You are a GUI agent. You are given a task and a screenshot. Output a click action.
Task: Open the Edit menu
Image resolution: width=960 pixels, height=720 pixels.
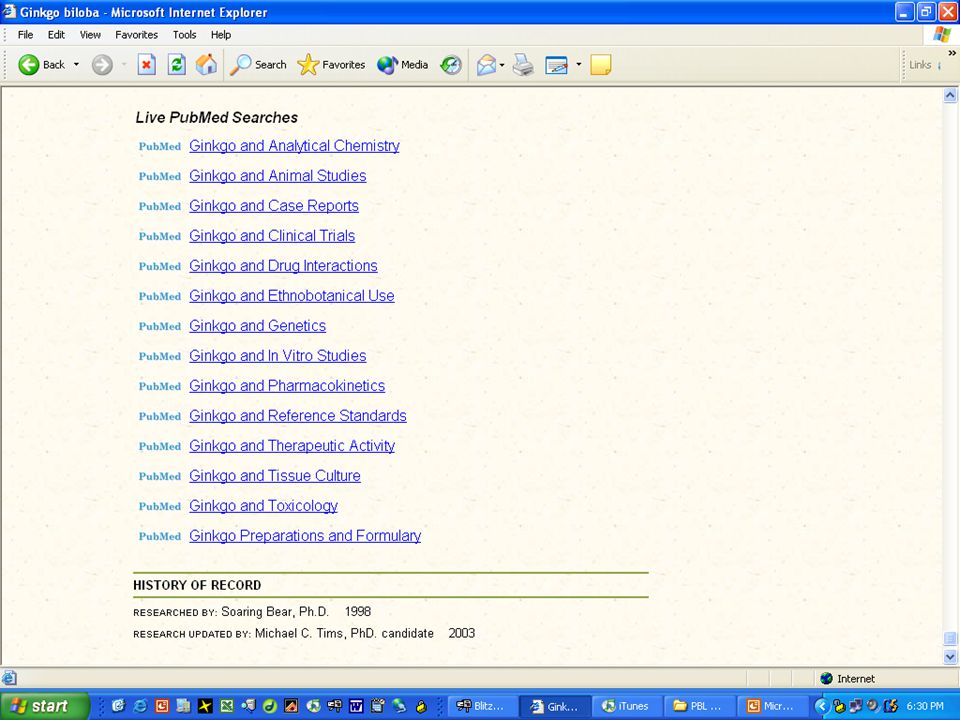[56, 35]
